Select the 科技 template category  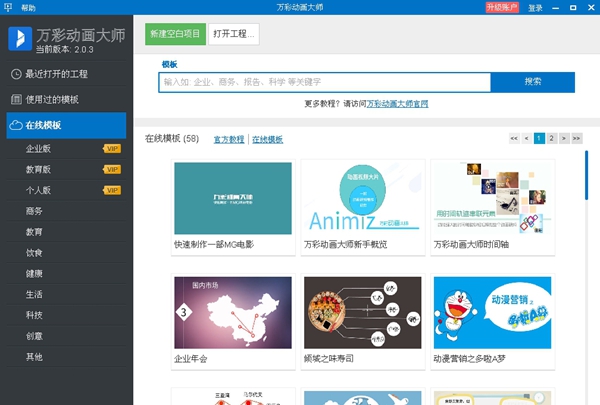click(34, 315)
